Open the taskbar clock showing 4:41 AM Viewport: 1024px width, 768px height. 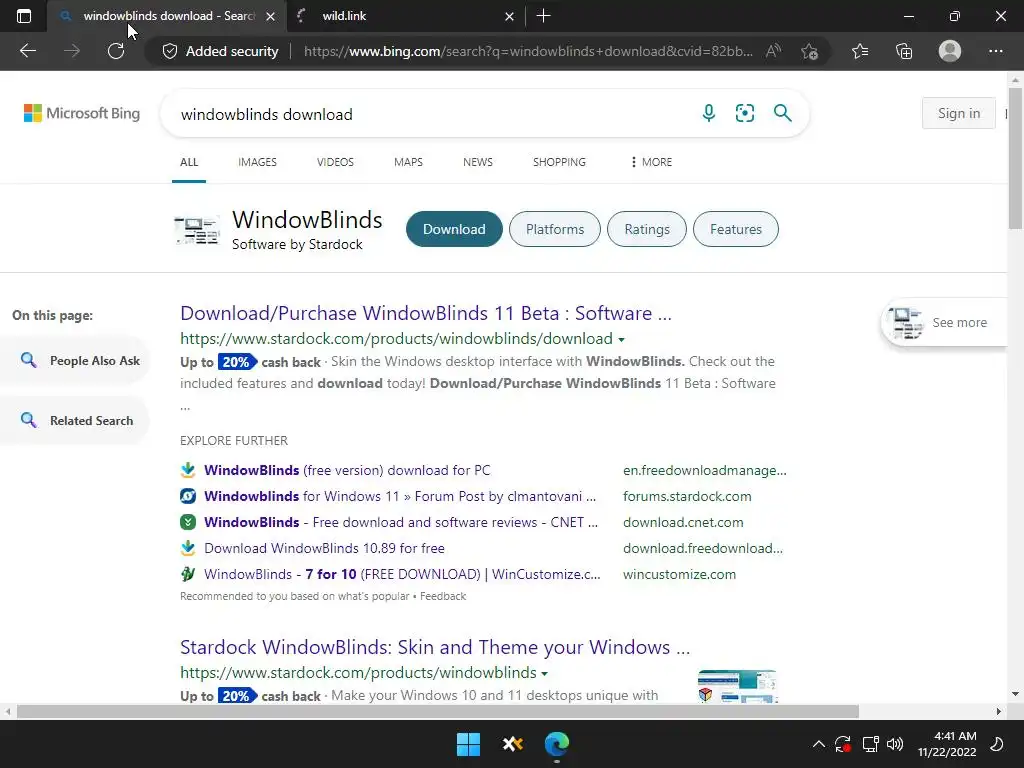947,744
